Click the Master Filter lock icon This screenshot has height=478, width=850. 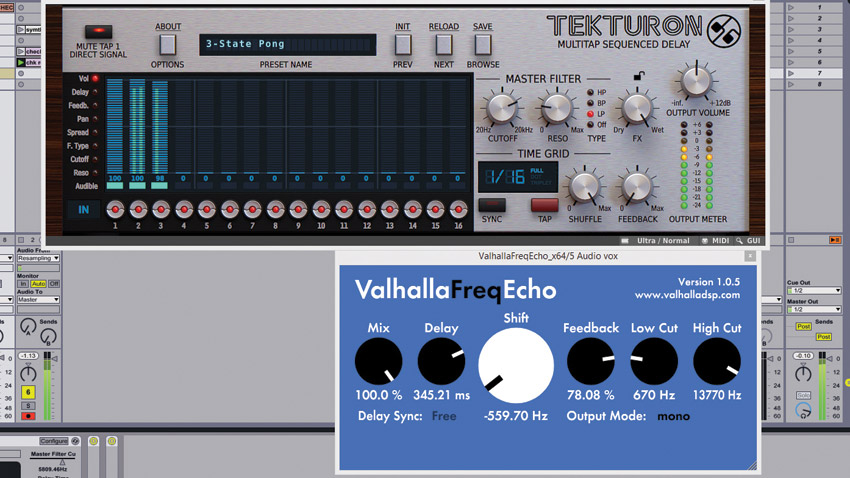pos(639,76)
